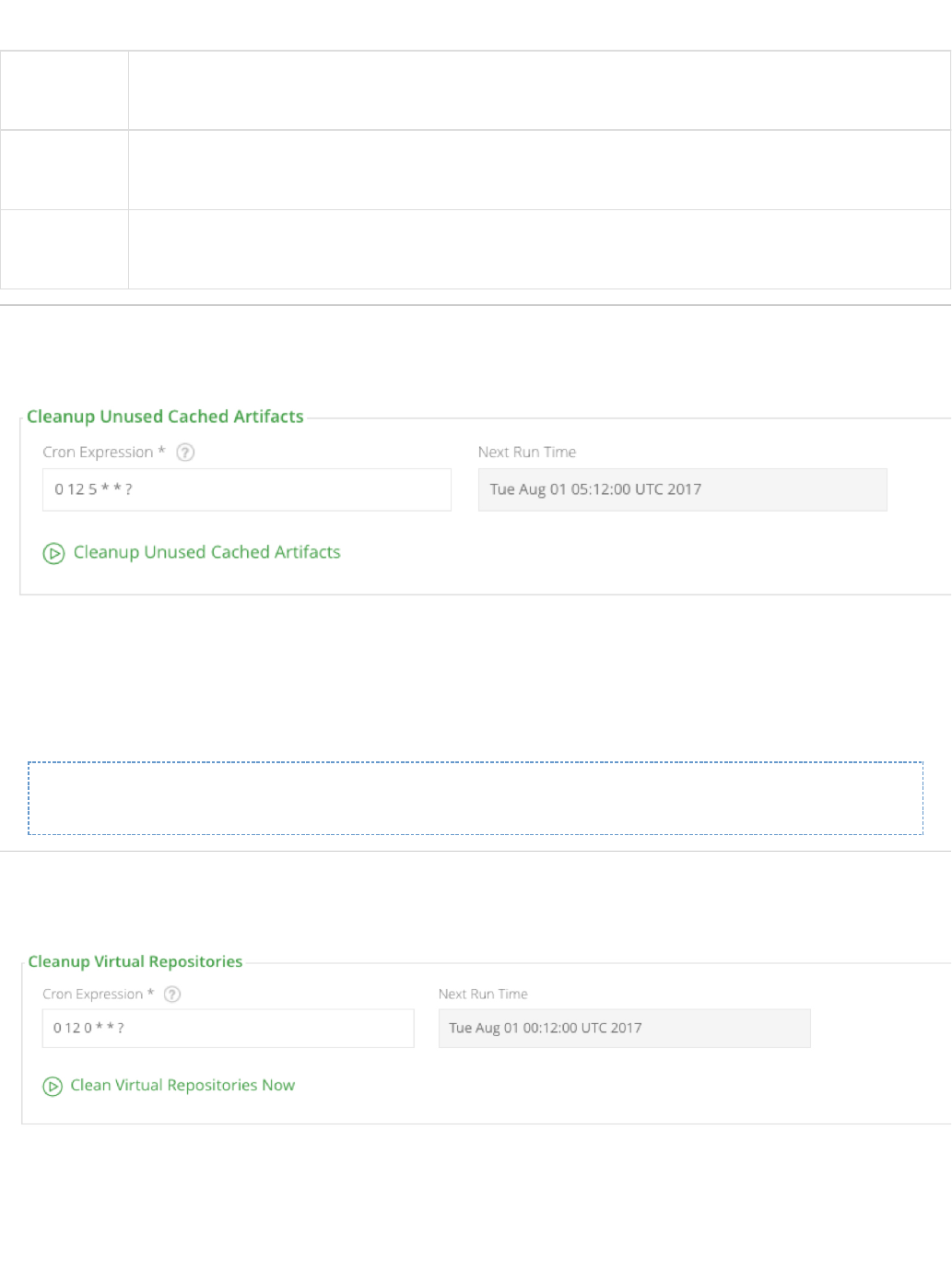Click play icon beside Cleanup Unused Cached Artifacts link
This screenshot has width=952, height=1283.
[x=53, y=553]
